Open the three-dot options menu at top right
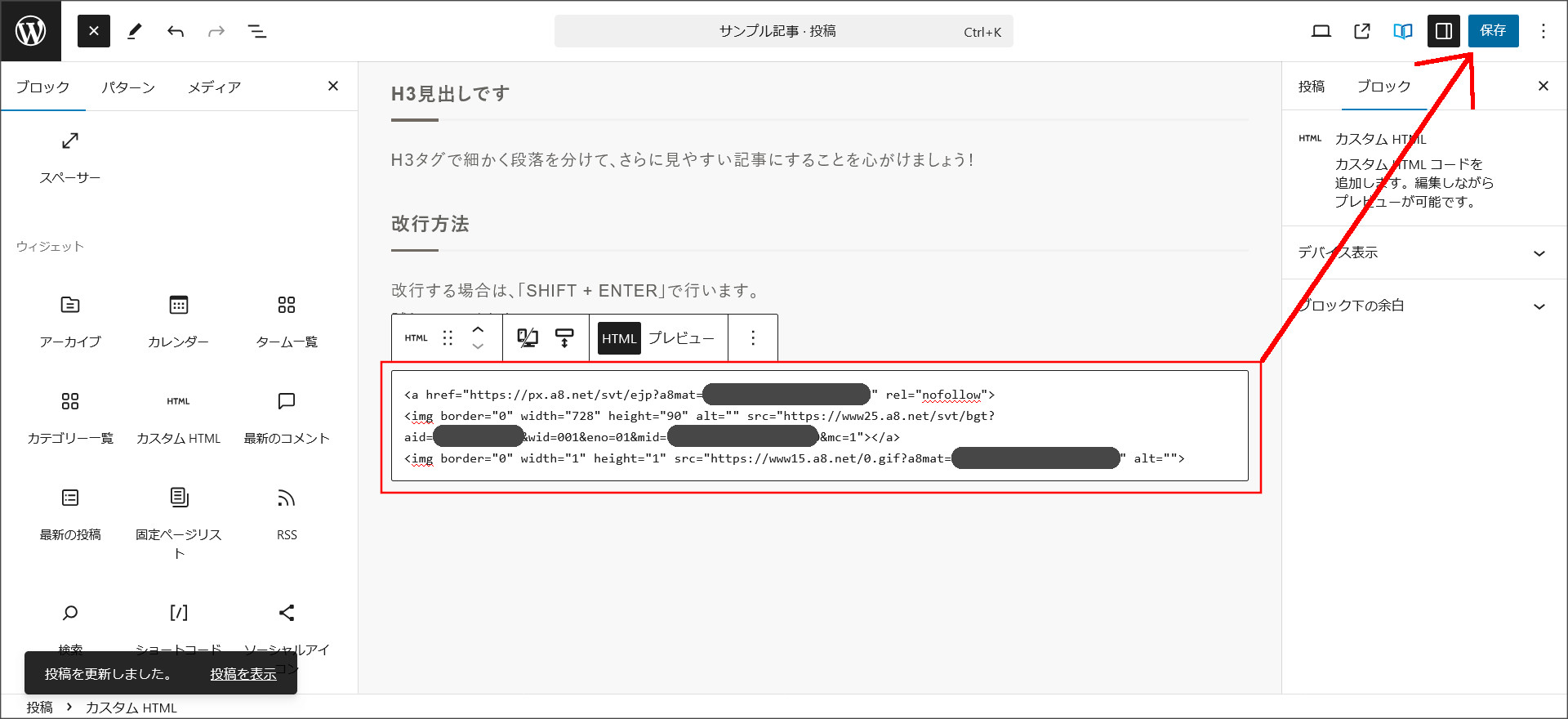Viewport: 1568px width, 719px height. (x=1543, y=31)
